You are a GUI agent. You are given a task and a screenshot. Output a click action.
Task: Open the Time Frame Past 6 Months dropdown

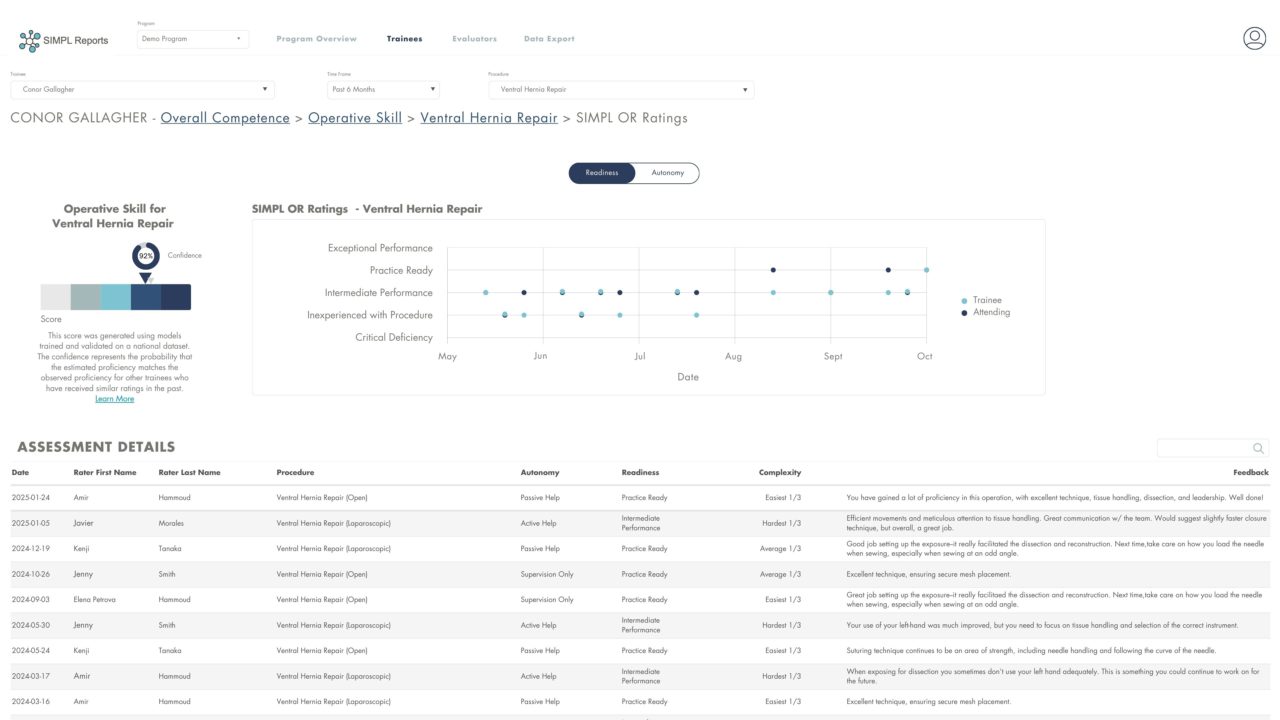pos(383,90)
